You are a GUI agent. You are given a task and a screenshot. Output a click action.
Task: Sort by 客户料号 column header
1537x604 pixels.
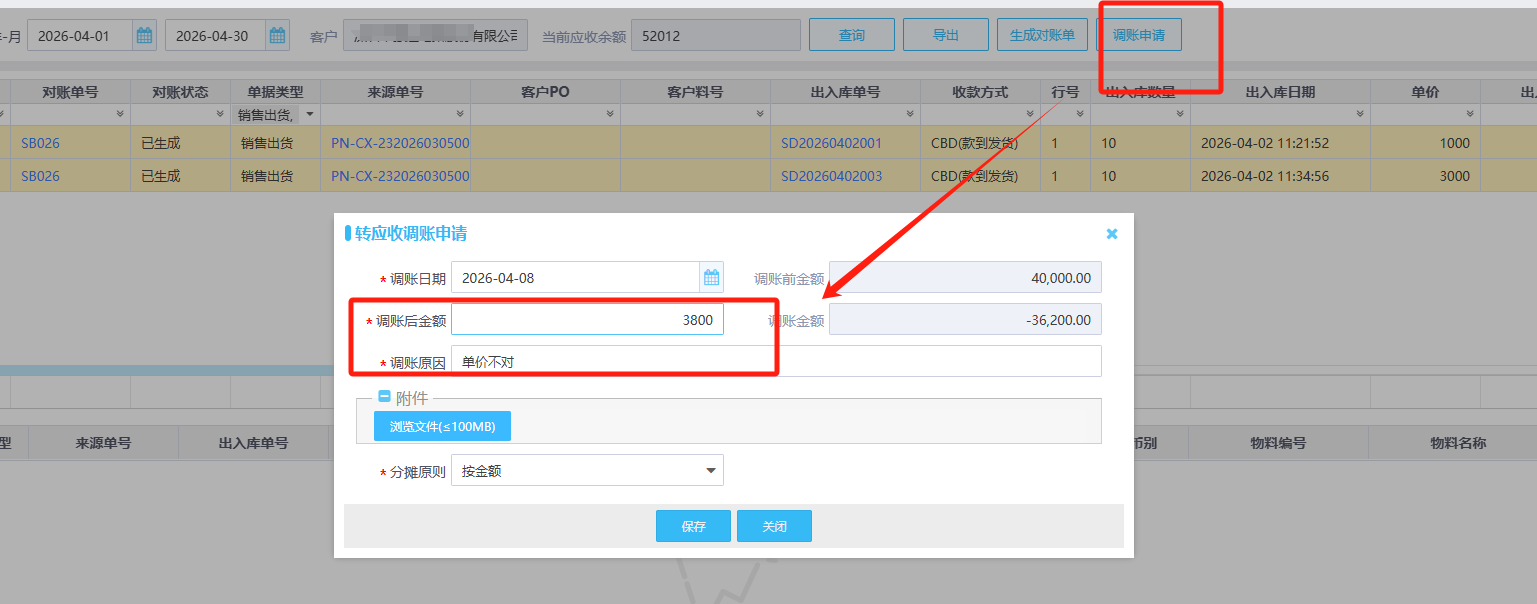point(695,92)
